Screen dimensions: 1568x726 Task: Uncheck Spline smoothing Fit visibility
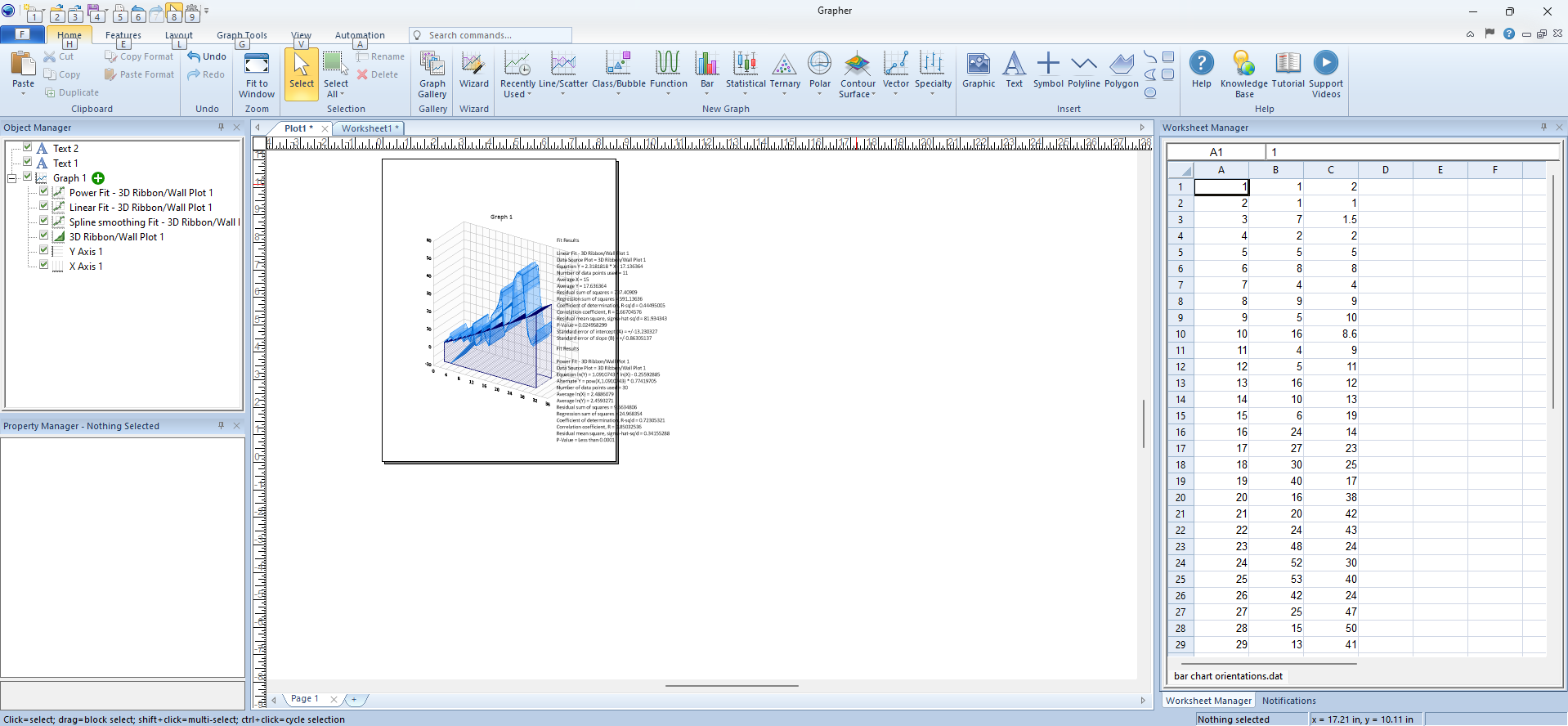[x=44, y=222]
